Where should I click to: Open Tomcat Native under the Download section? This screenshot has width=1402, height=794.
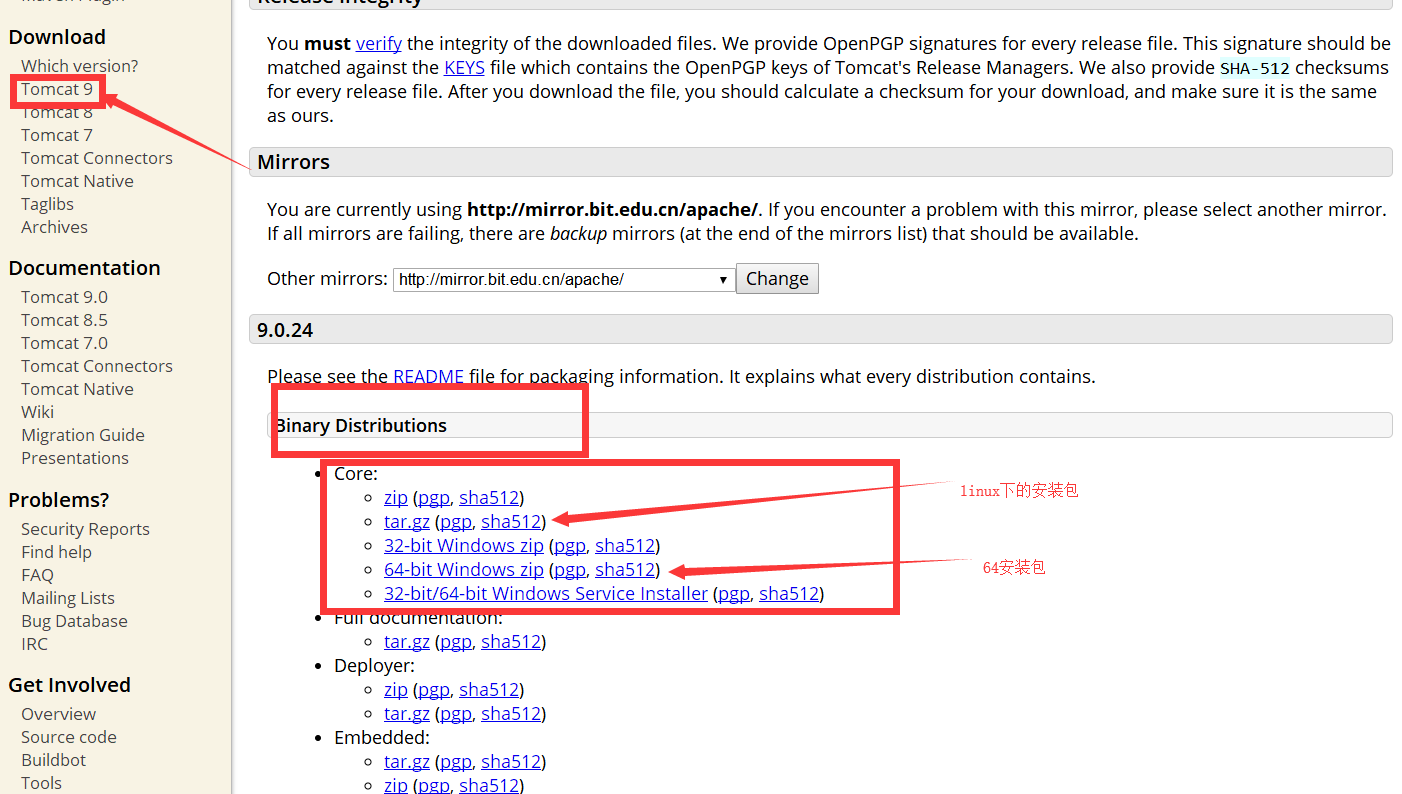coord(77,181)
